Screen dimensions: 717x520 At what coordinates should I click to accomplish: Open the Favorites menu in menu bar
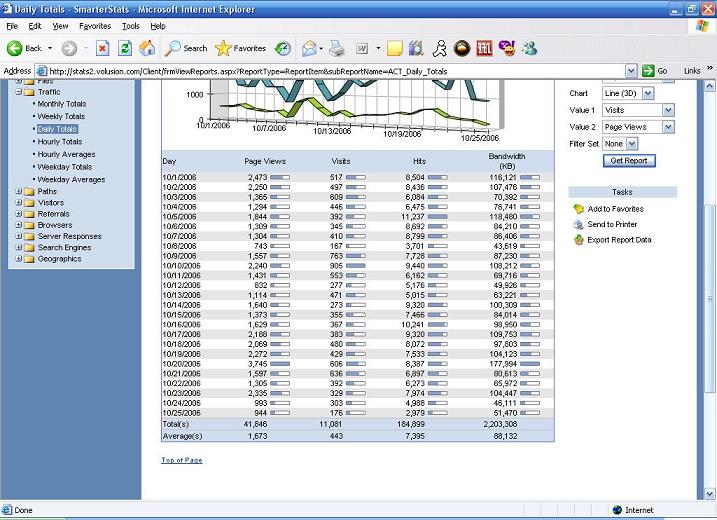coord(95,26)
